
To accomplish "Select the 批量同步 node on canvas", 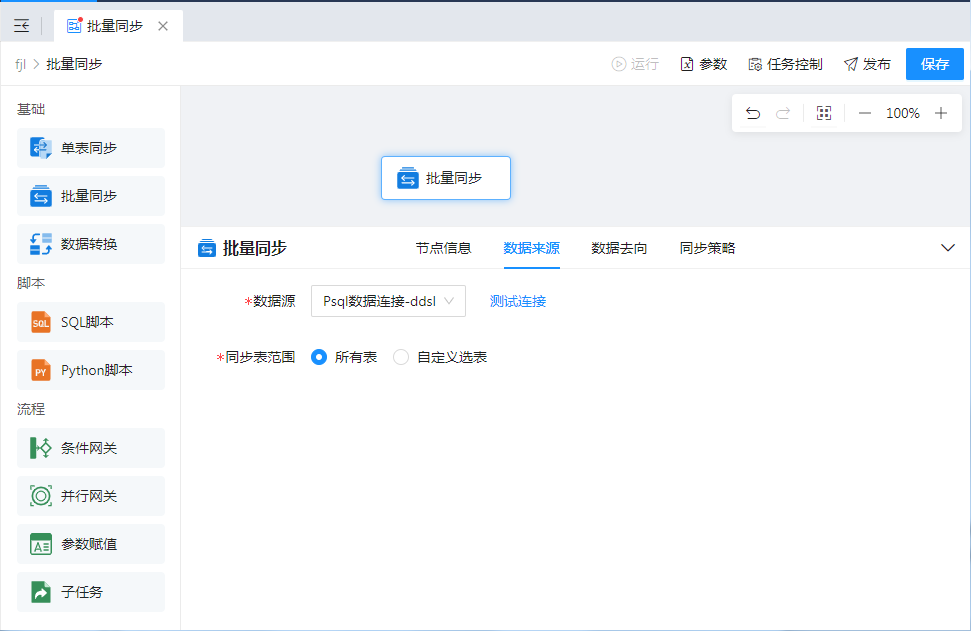I will 446,178.
